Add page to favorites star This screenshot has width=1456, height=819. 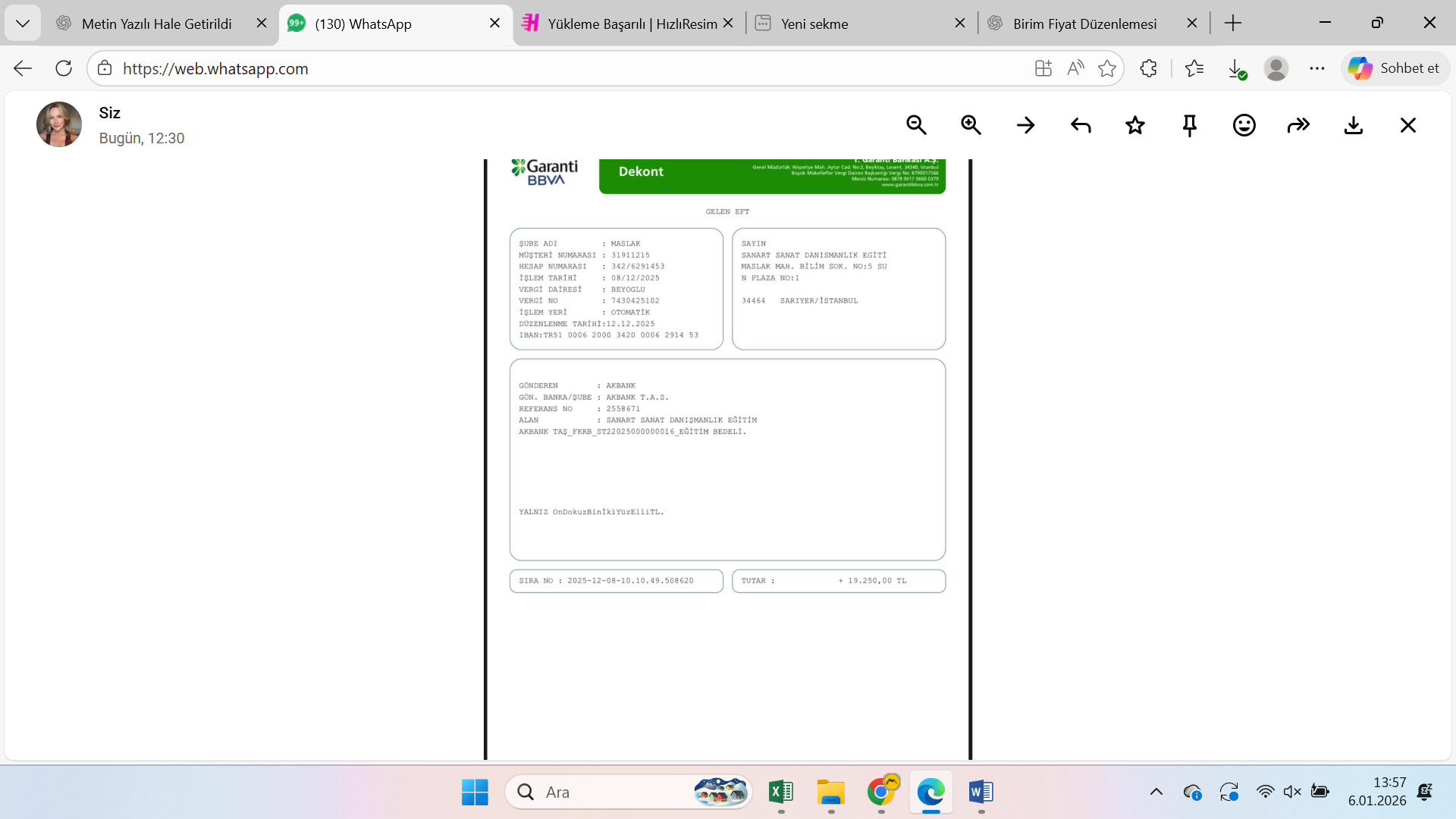pos(1107,68)
